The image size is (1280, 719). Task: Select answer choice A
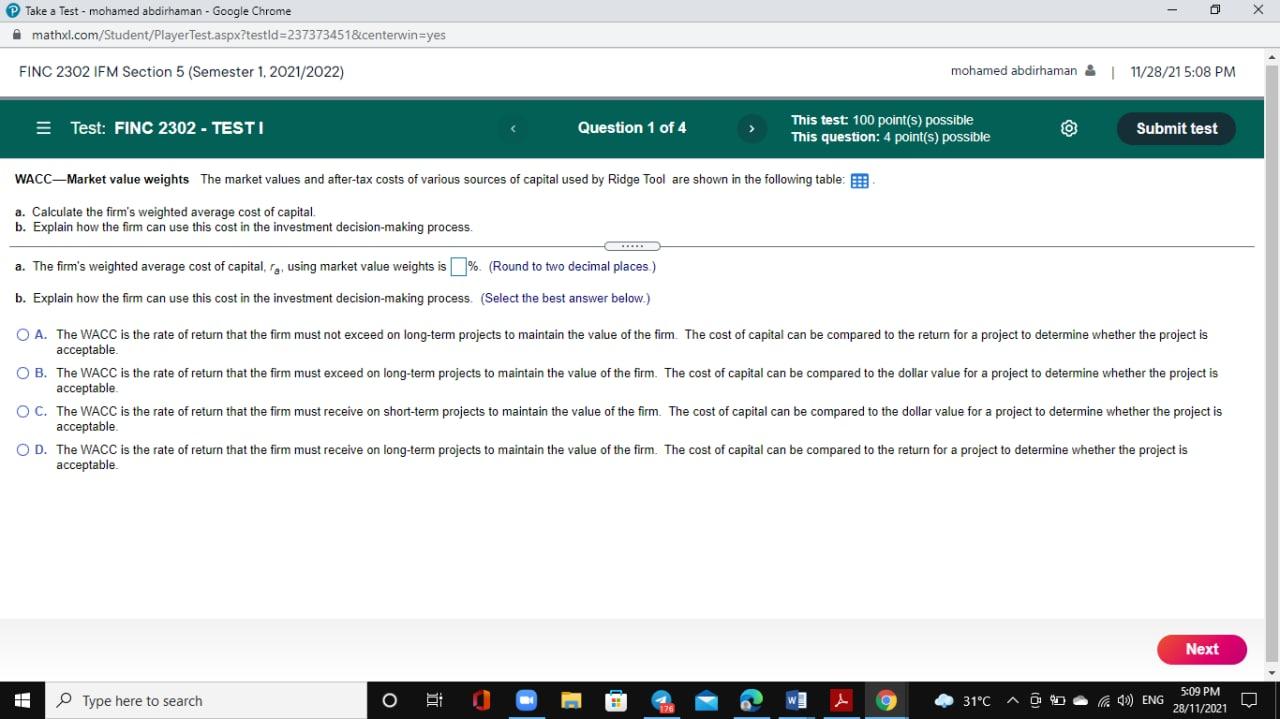[22, 334]
